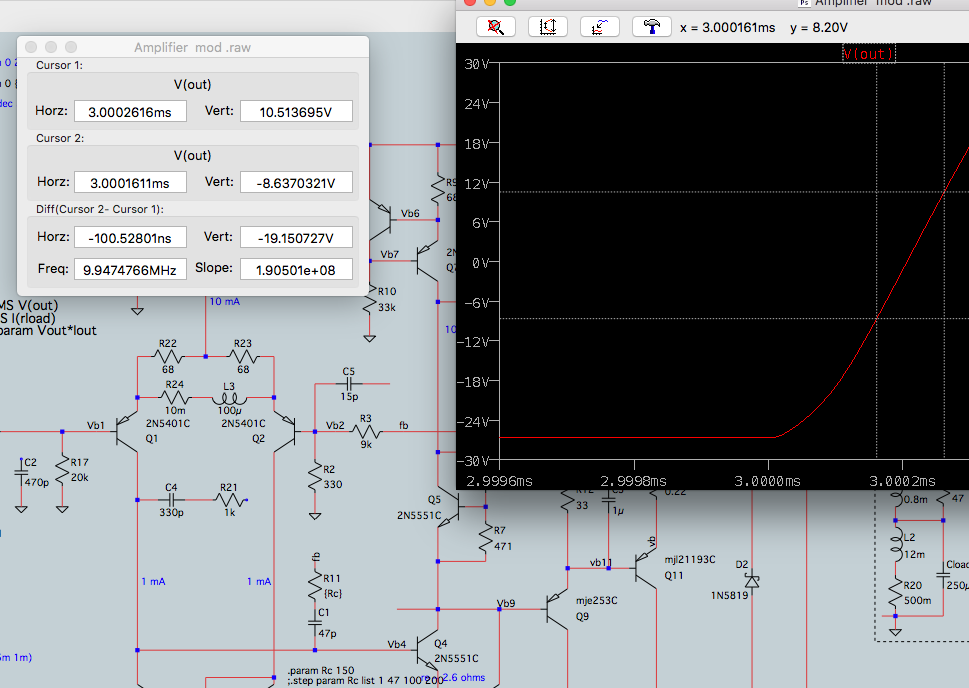Select resistor R17 20k
This screenshot has height=688, width=969.
pos(62,470)
